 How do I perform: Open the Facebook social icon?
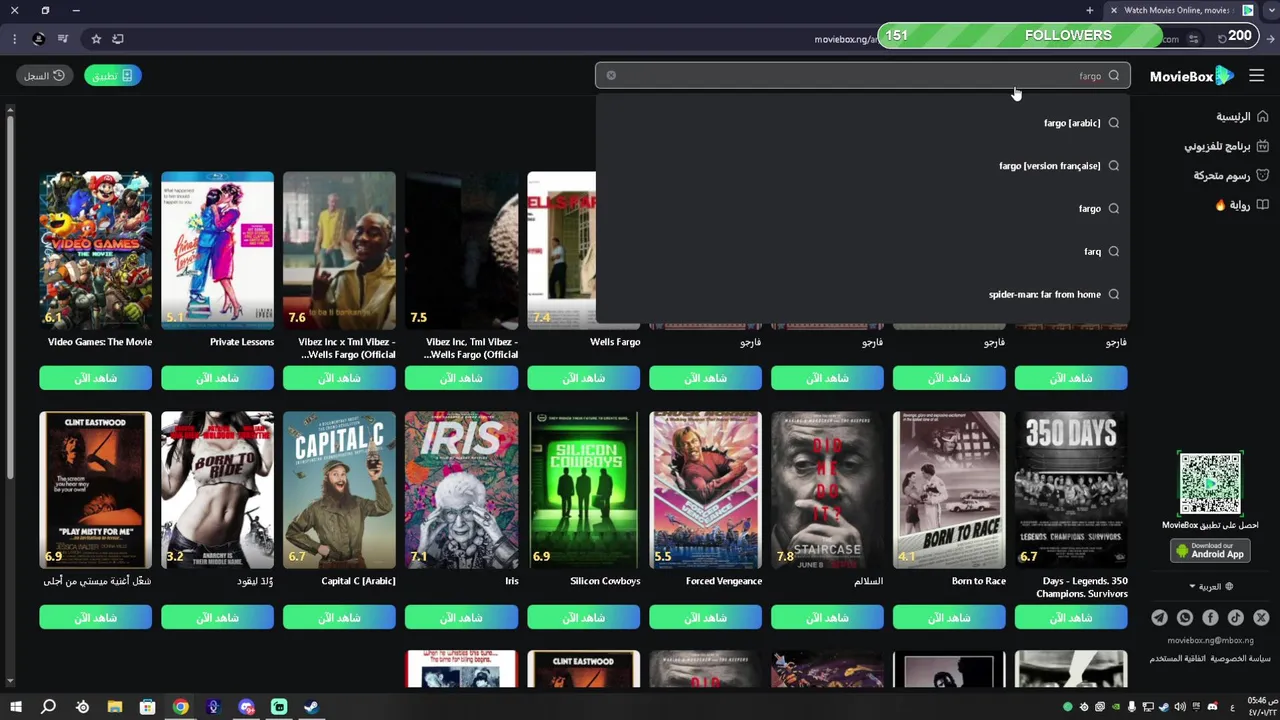tap(1210, 618)
